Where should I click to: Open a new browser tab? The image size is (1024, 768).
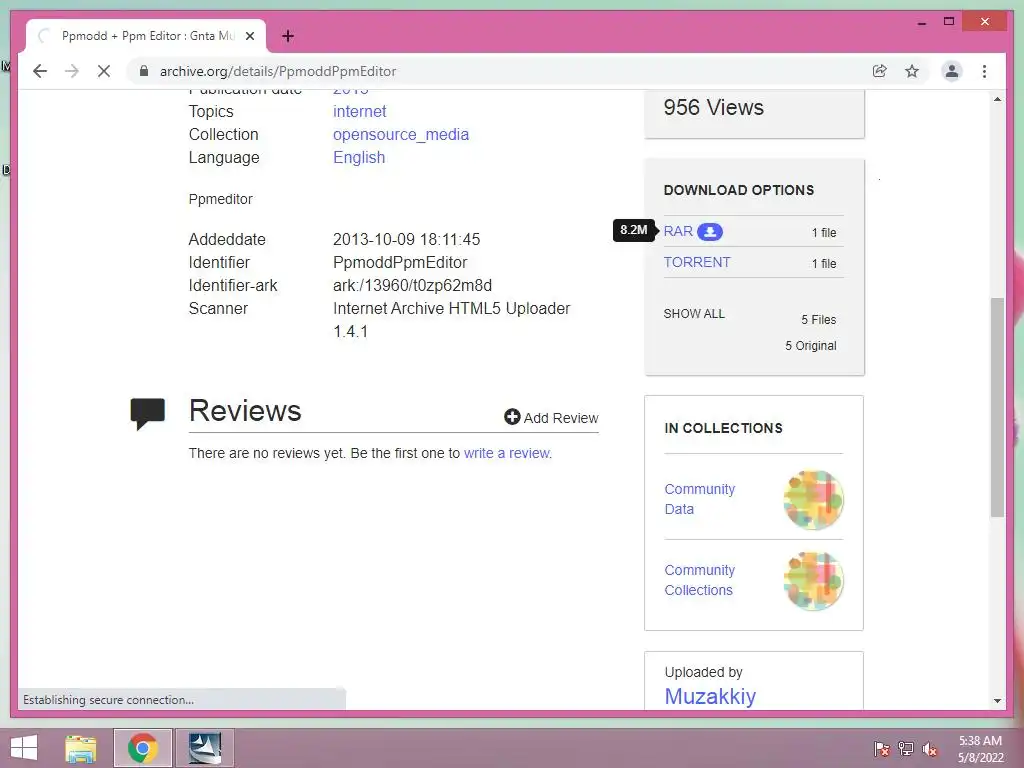click(288, 36)
